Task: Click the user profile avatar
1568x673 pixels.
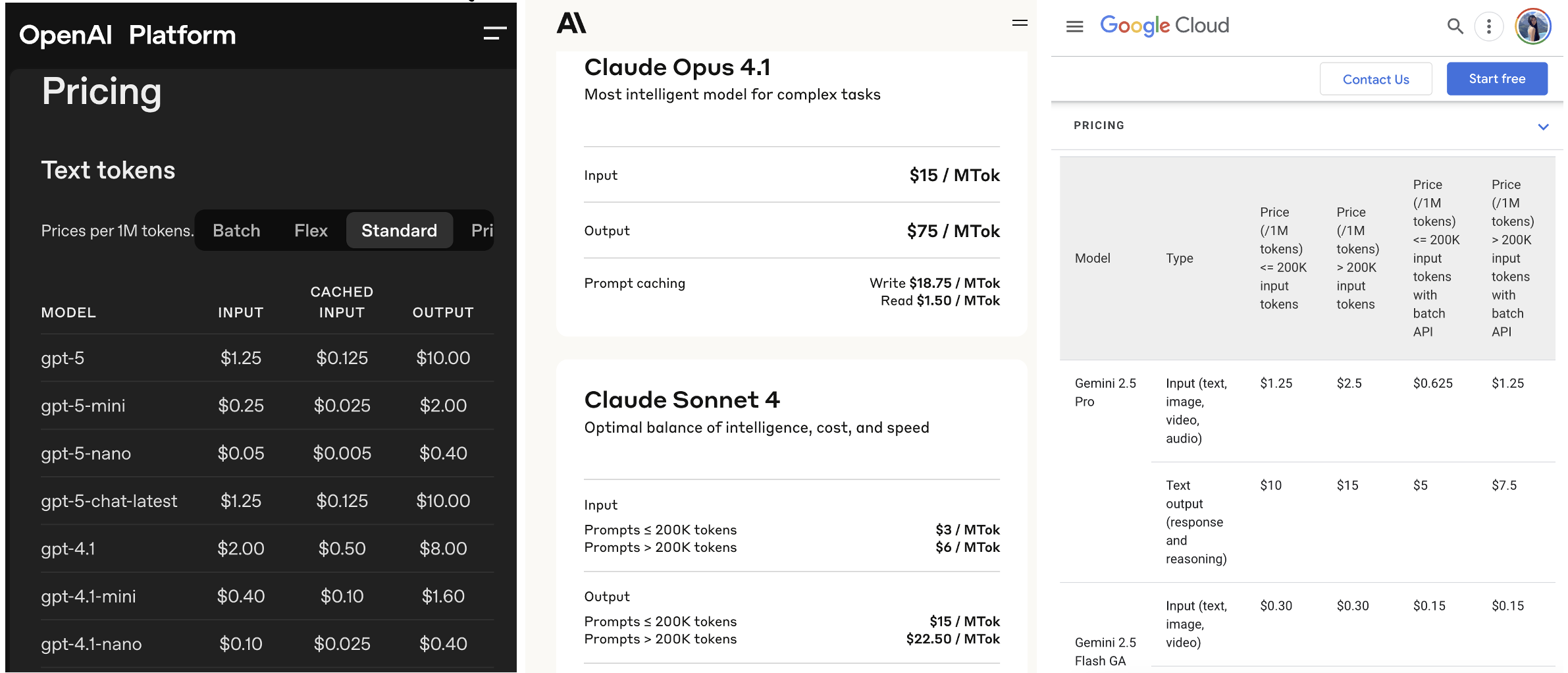Action: (x=1532, y=26)
